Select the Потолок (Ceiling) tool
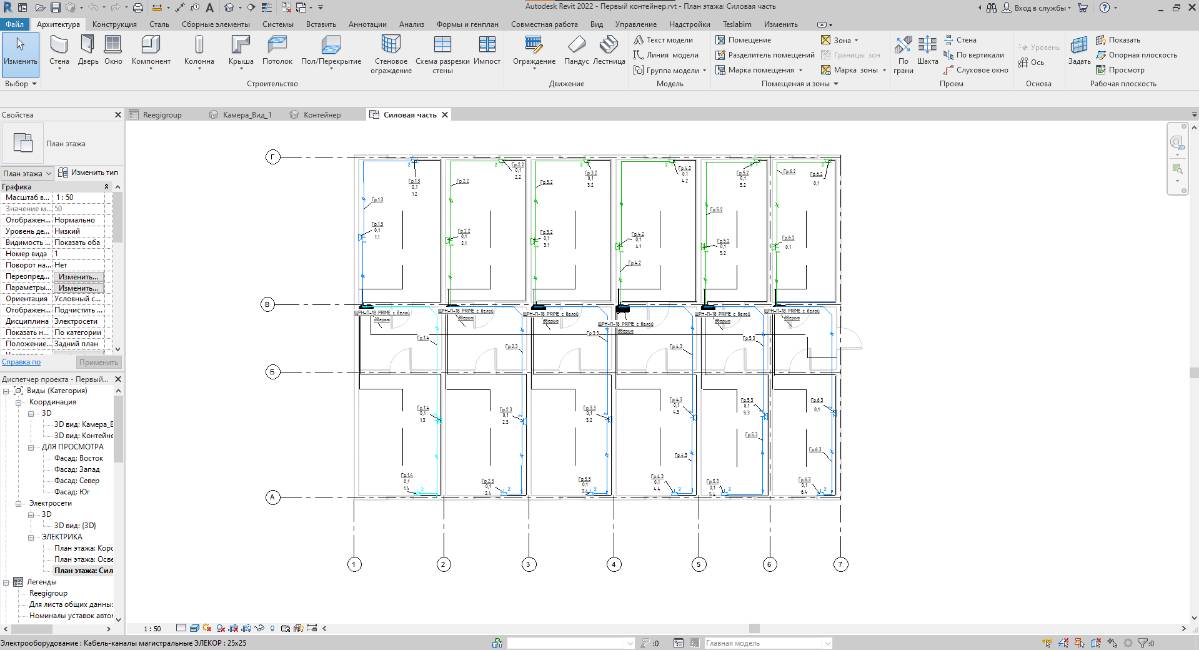This screenshot has height=650, width=1199. (277, 49)
